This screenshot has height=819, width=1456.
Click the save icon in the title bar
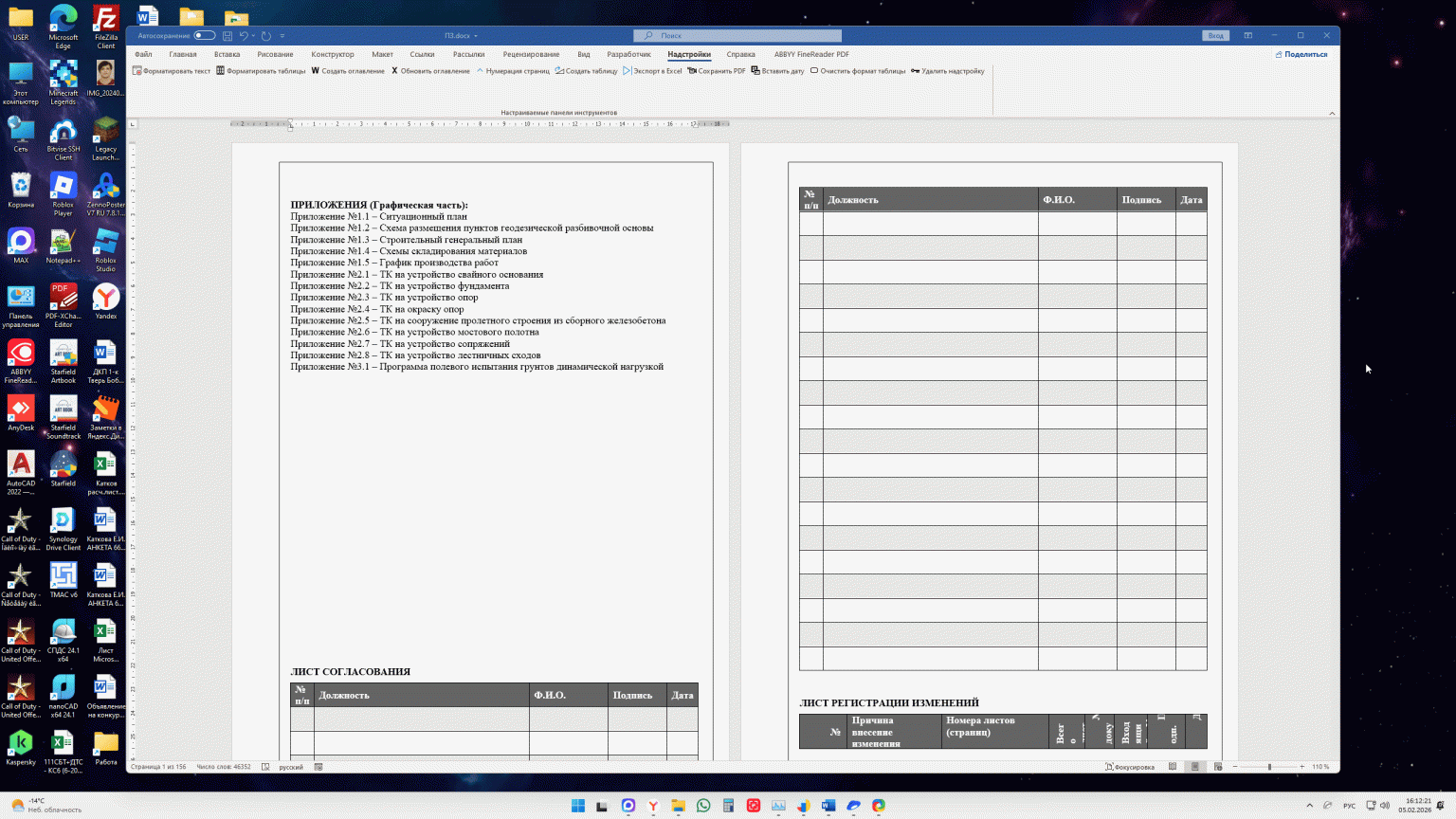coord(227,36)
